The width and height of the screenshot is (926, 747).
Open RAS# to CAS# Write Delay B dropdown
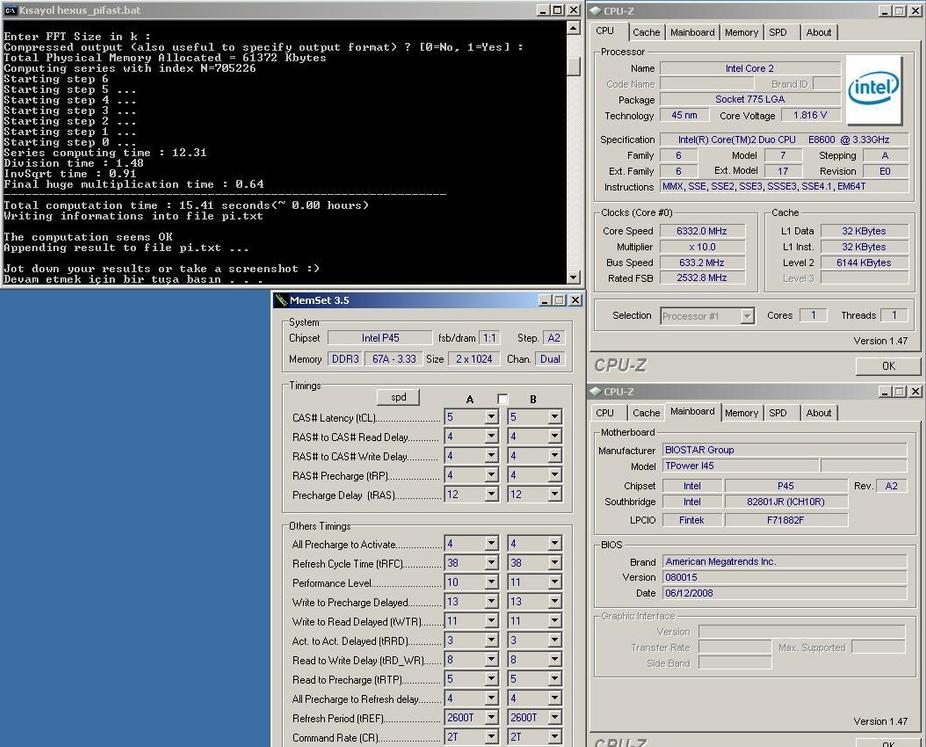point(554,456)
